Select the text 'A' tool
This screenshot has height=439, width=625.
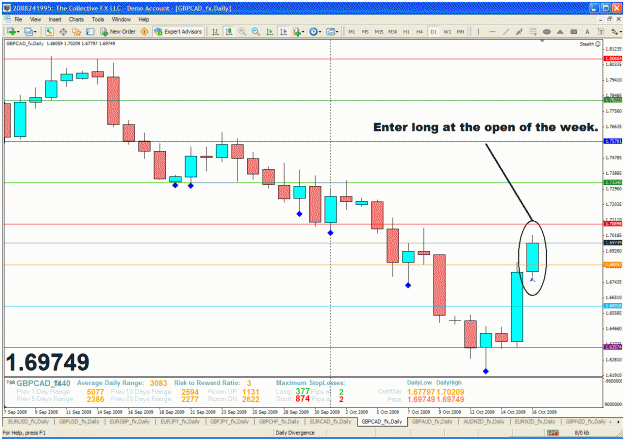pos(587,31)
